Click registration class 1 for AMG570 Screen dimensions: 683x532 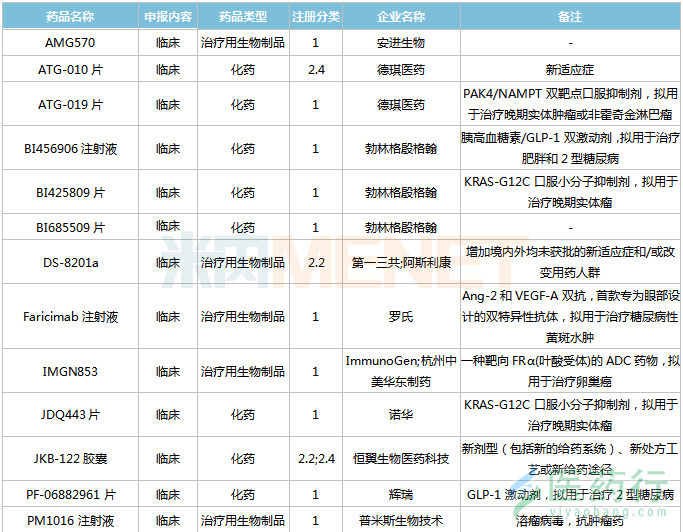coord(316,43)
